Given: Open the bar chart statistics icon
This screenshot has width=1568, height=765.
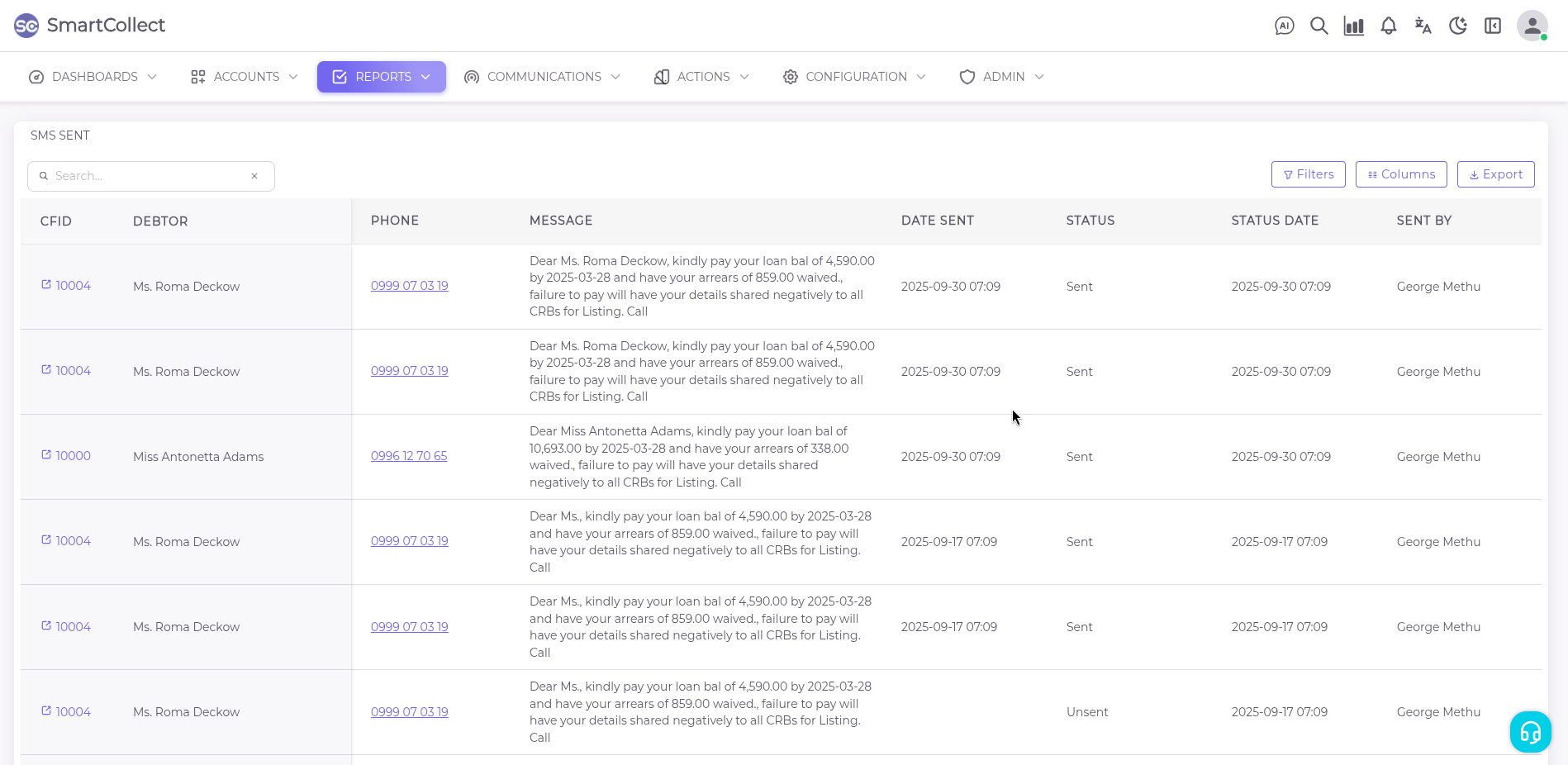Looking at the screenshot, I should pos(1353,26).
